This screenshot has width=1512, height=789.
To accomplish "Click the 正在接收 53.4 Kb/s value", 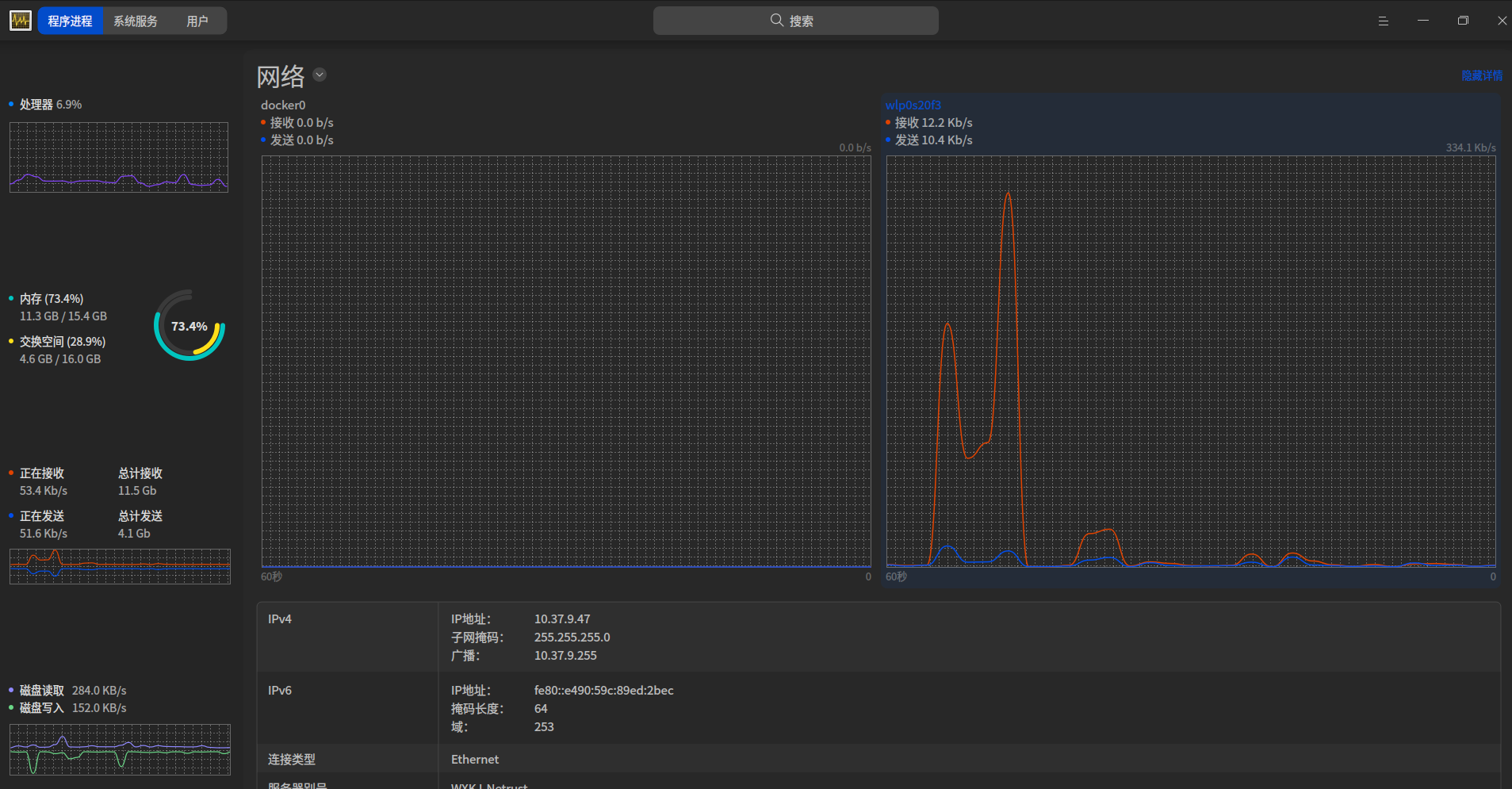I will tap(44, 491).
